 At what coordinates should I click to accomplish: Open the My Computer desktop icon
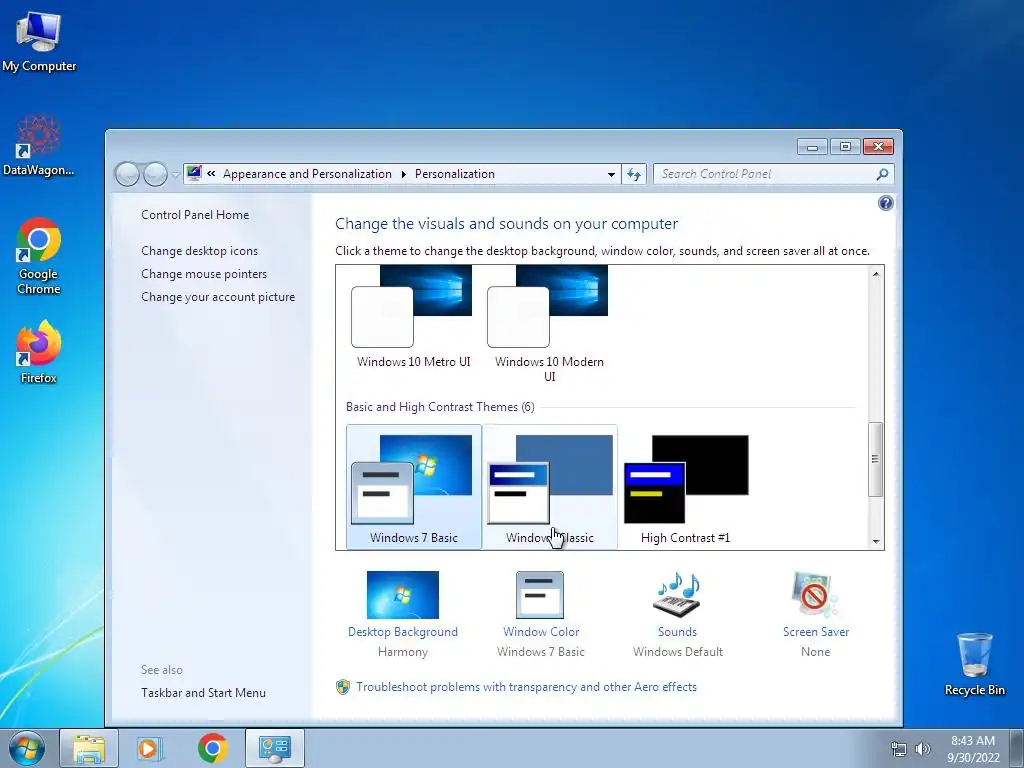(39, 40)
